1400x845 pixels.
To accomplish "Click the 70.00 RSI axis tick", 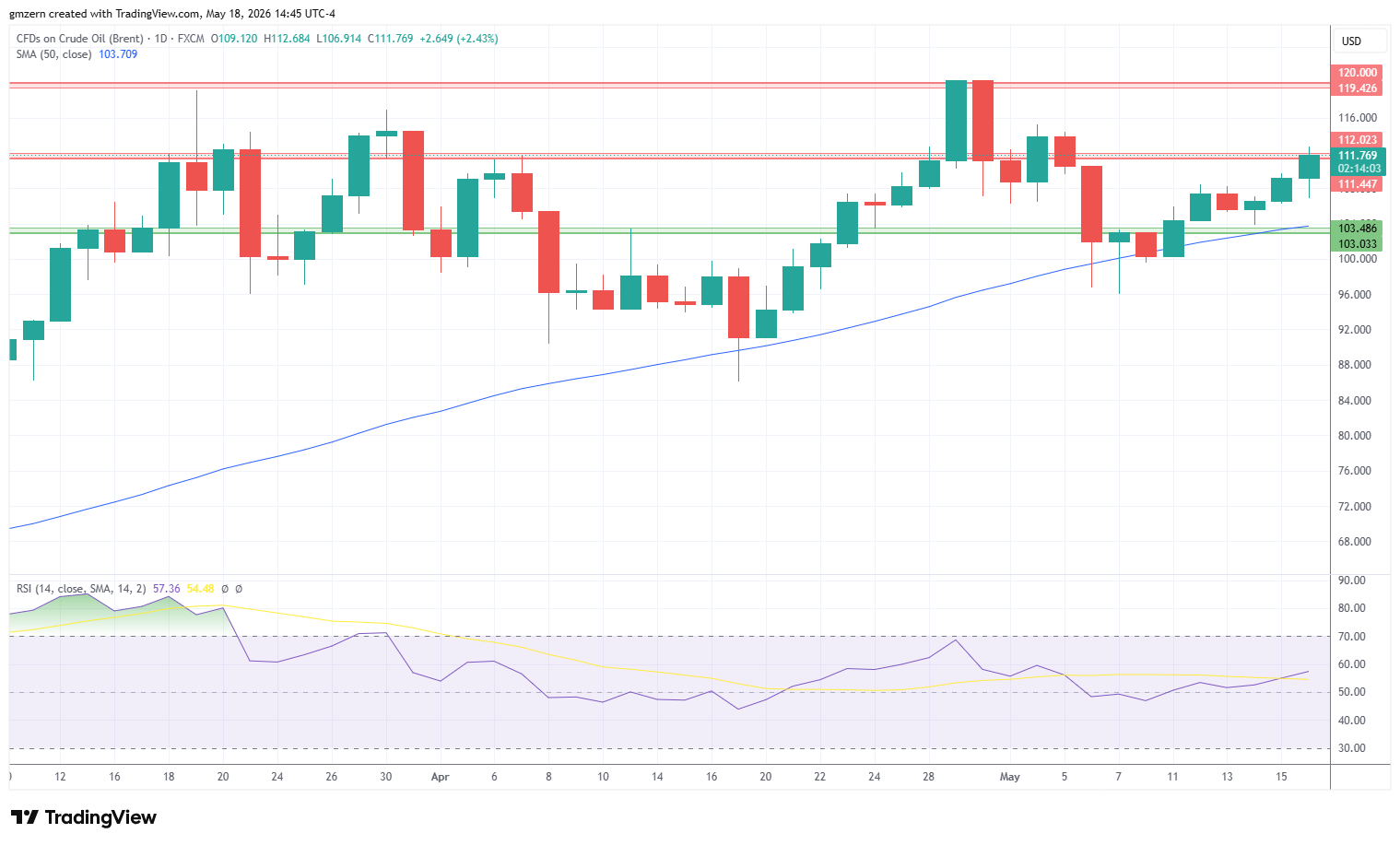I will point(1352,637).
